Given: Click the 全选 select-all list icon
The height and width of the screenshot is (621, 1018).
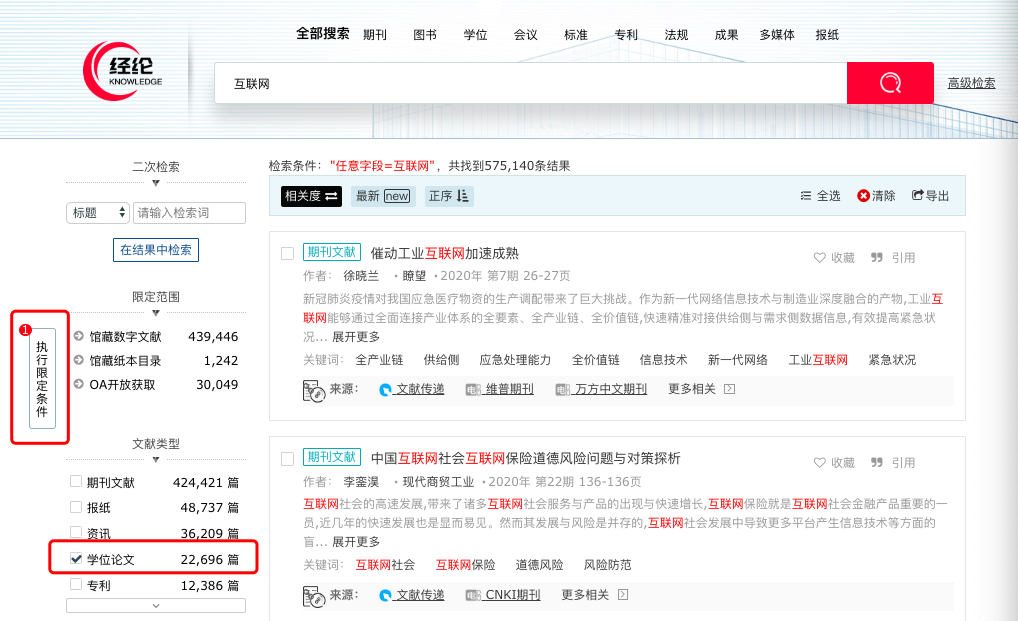Looking at the screenshot, I should click(807, 196).
